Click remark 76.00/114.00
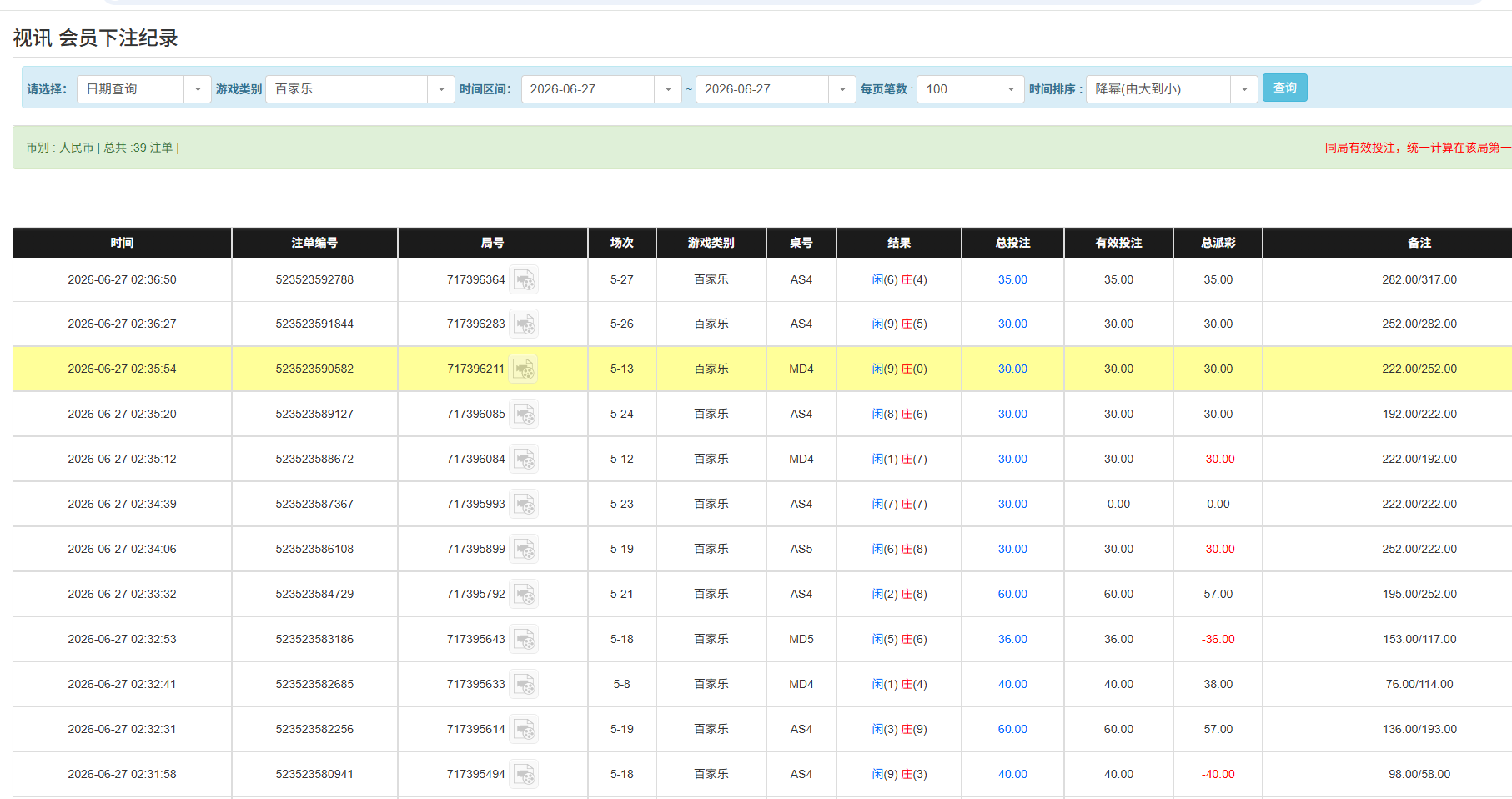Screen dimensions: 1512x799 click(x=1419, y=685)
